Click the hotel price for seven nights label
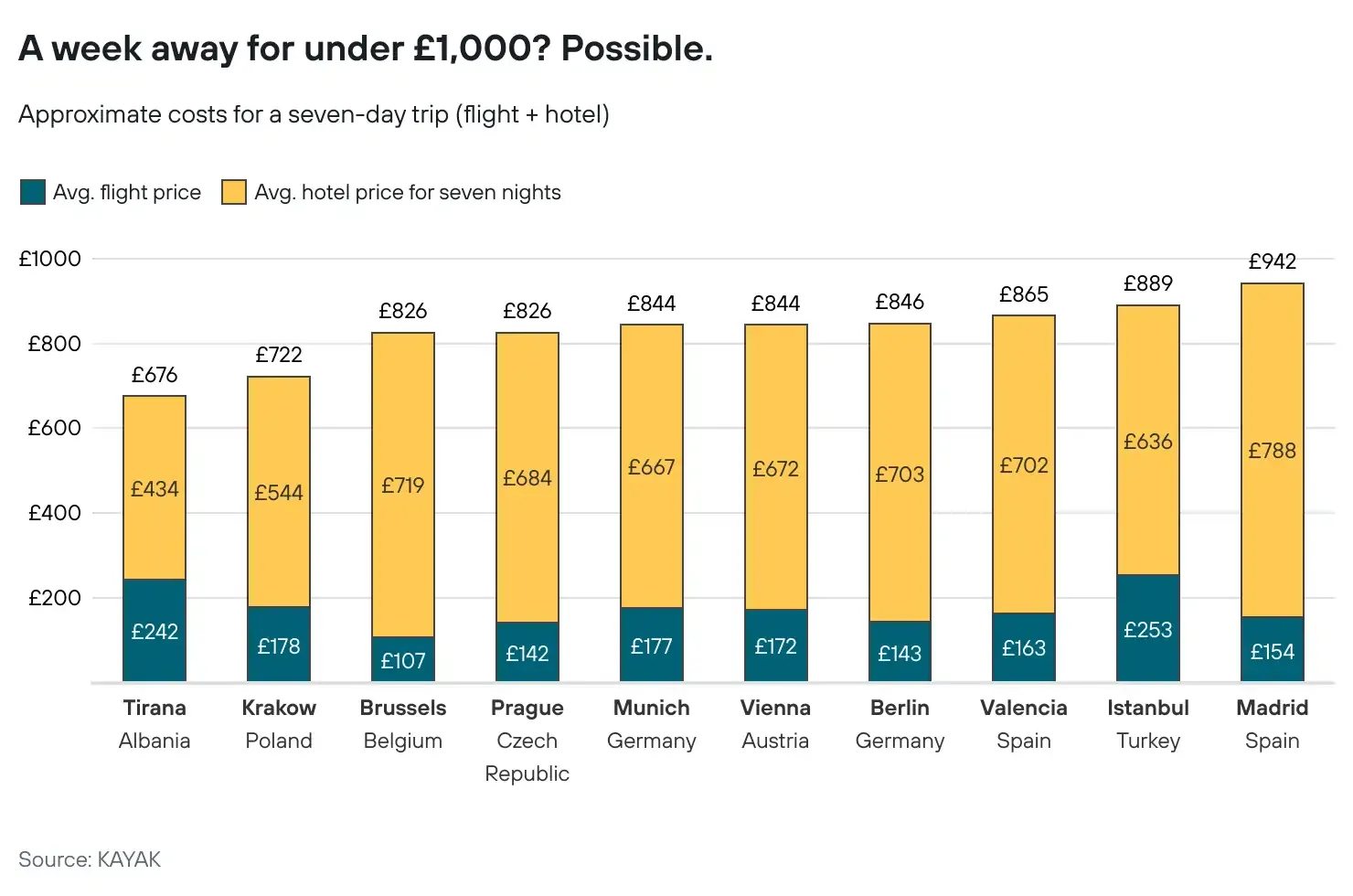 pos(408,192)
